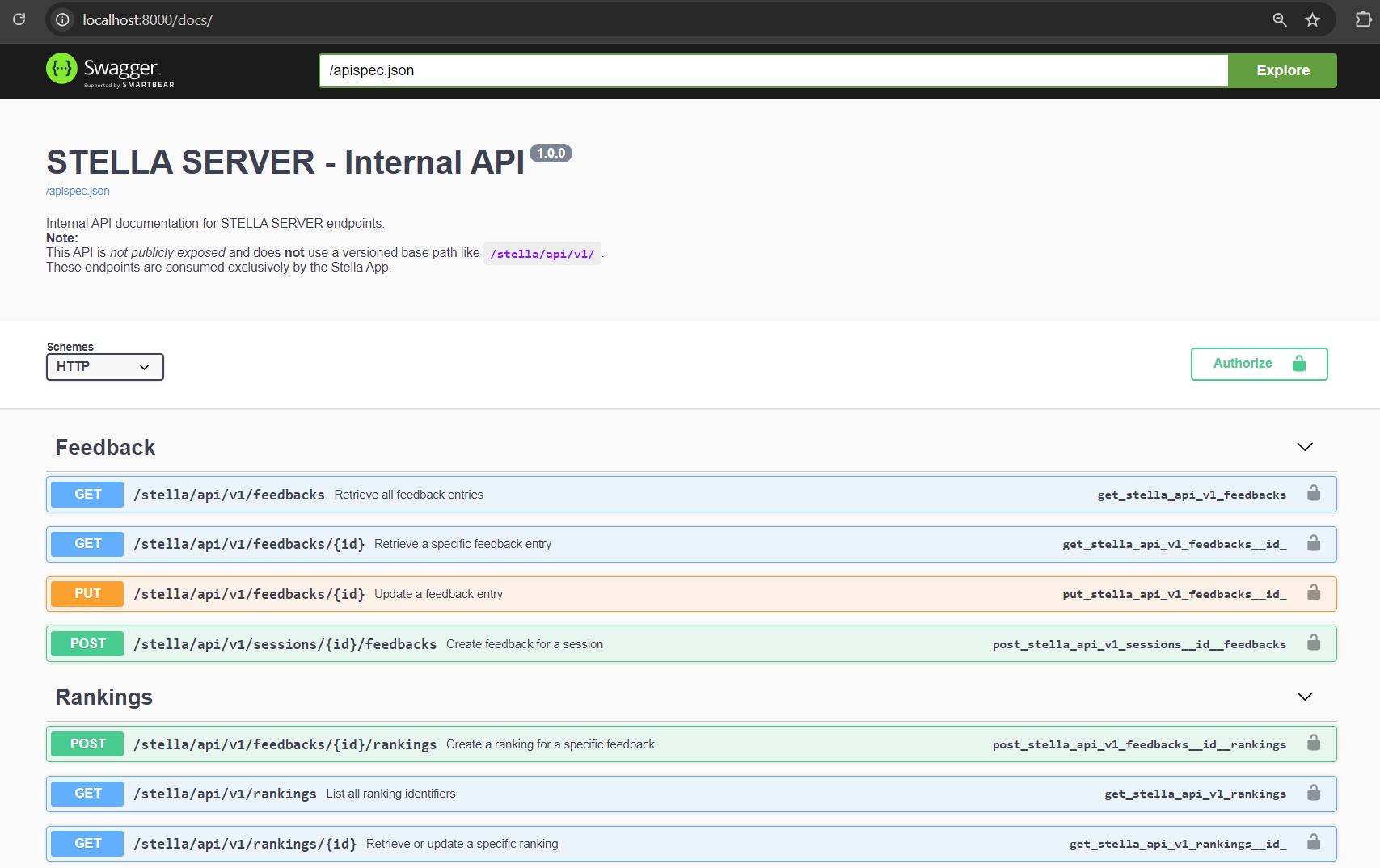The height and width of the screenshot is (868, 1380).
Task: Click the lock icon on GET /stella/api/v1/feedbacks row
Action: click(1314, 494)
